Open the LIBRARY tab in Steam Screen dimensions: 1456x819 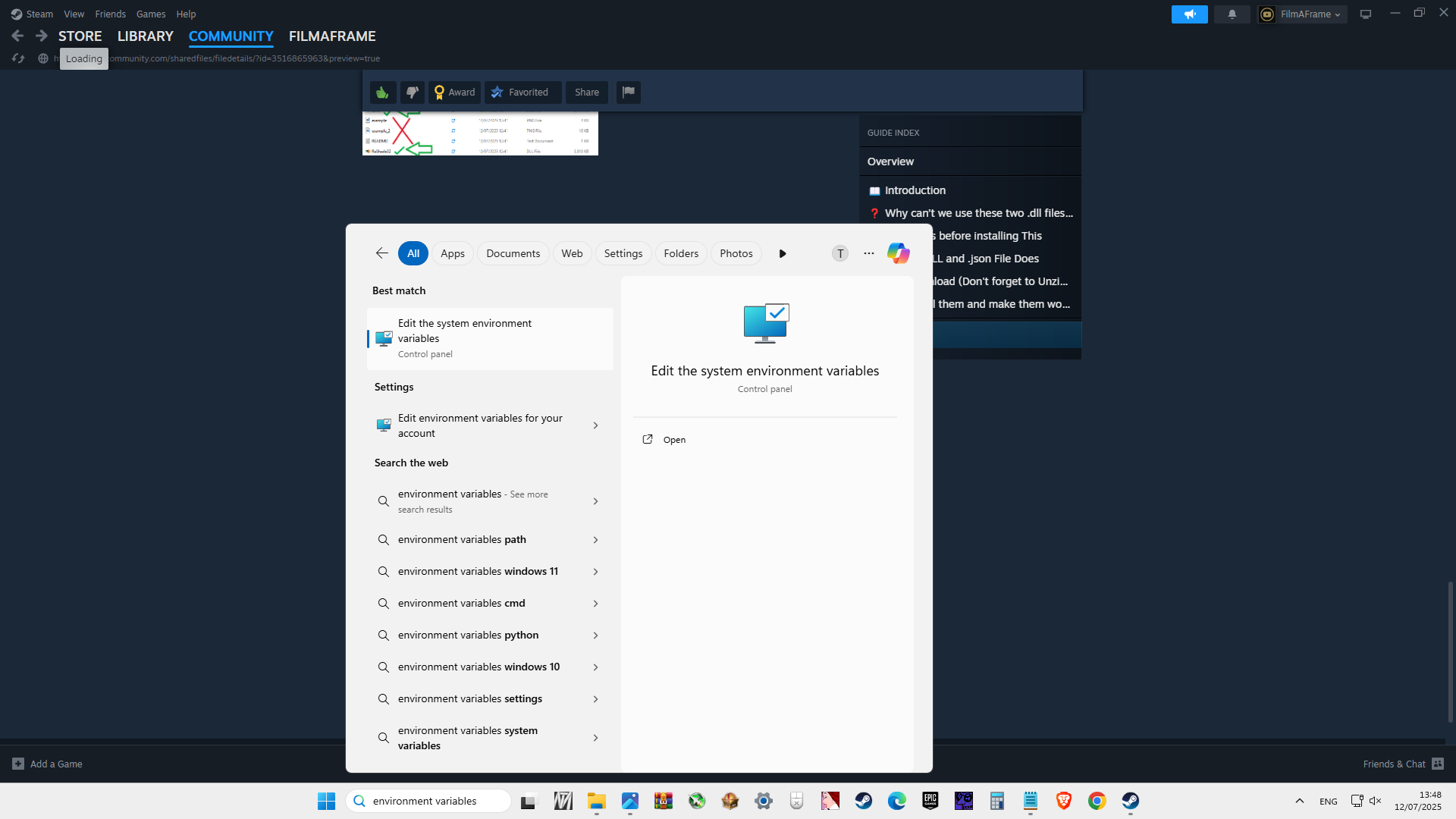pos(145,36)
